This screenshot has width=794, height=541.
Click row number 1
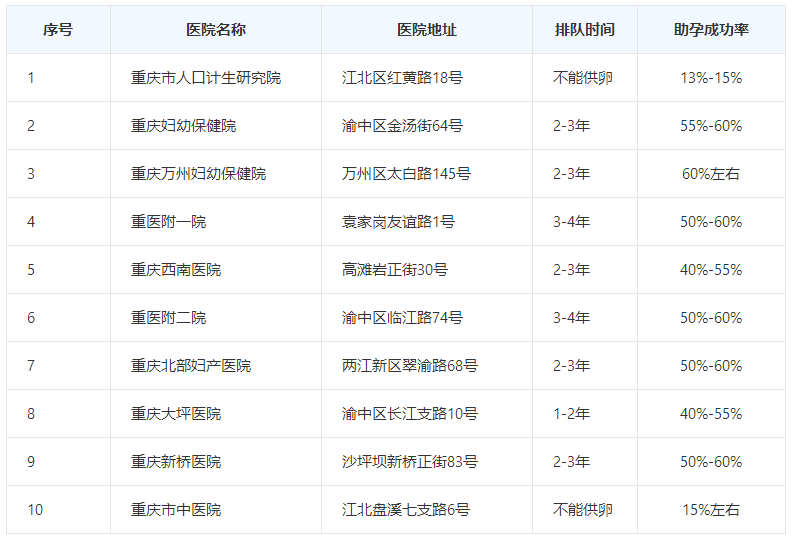click(31, 78)
